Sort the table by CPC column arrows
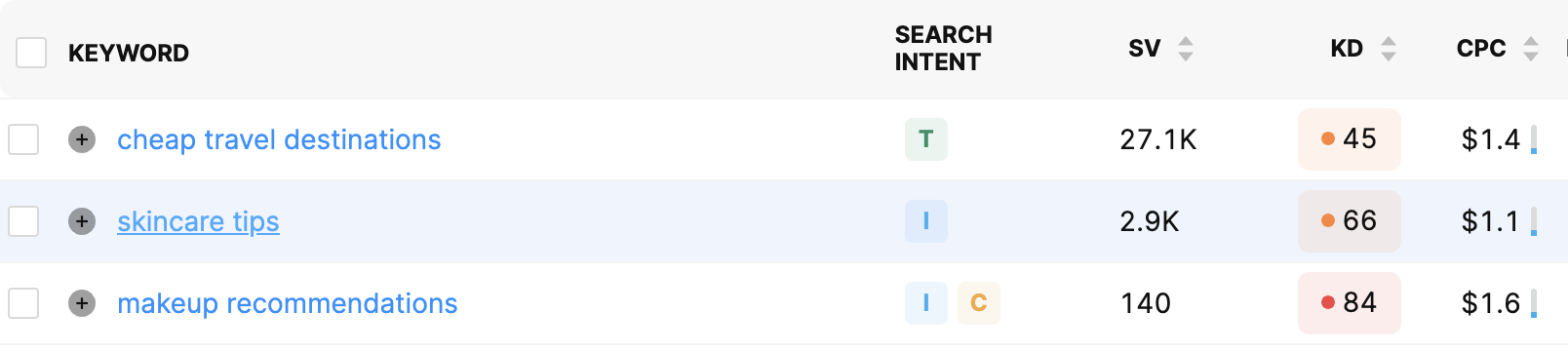The image size is (1568, 351). (x=1531, y=49)
